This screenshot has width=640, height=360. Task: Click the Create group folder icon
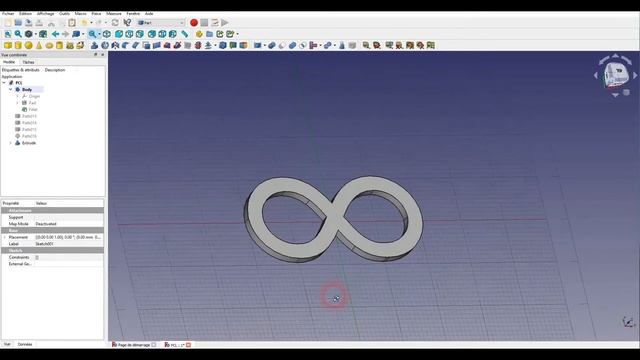[x=209, y=34]
